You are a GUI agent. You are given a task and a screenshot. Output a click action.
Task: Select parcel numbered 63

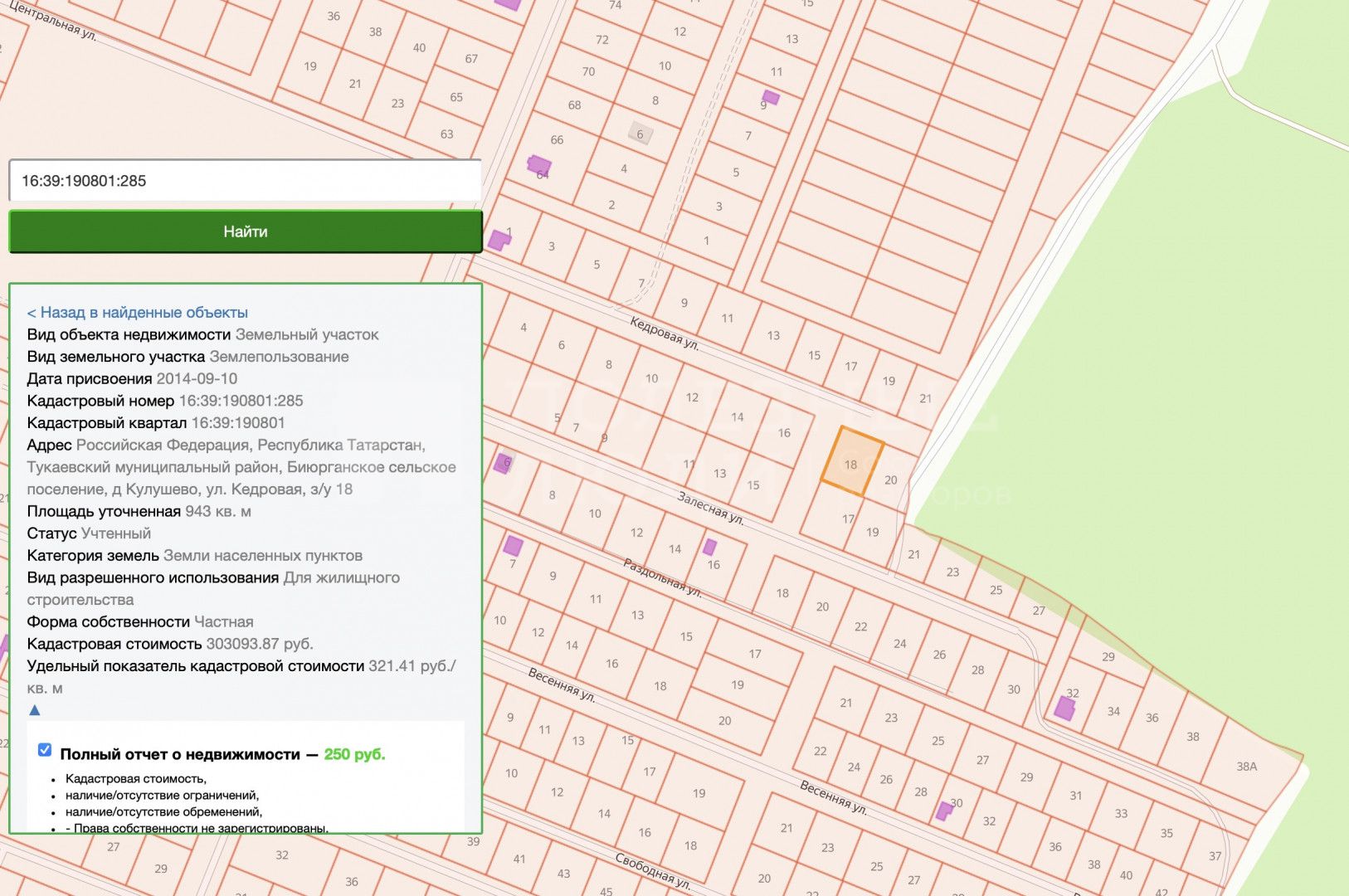[446, 134]
